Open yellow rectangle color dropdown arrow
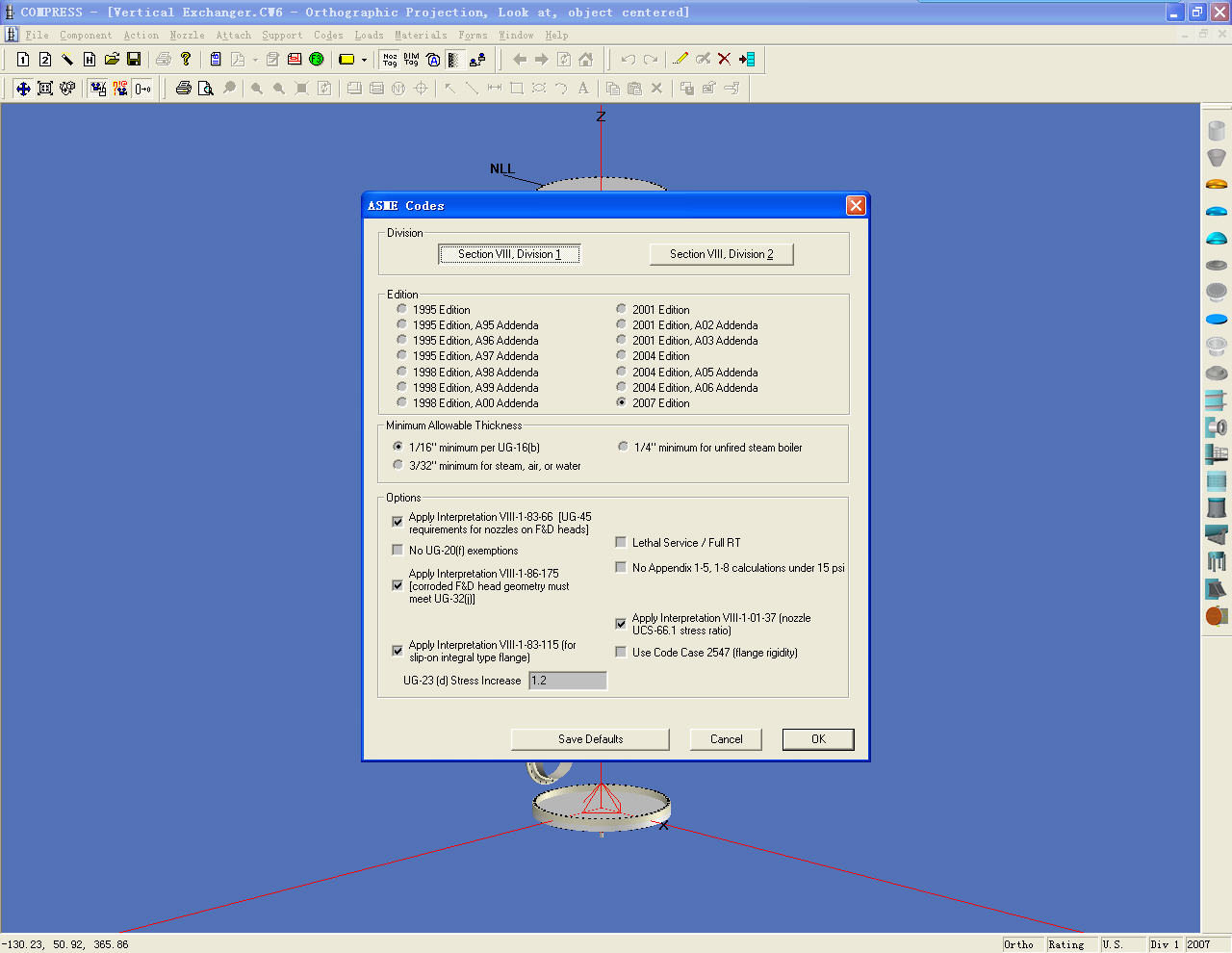 coord(364,60)
